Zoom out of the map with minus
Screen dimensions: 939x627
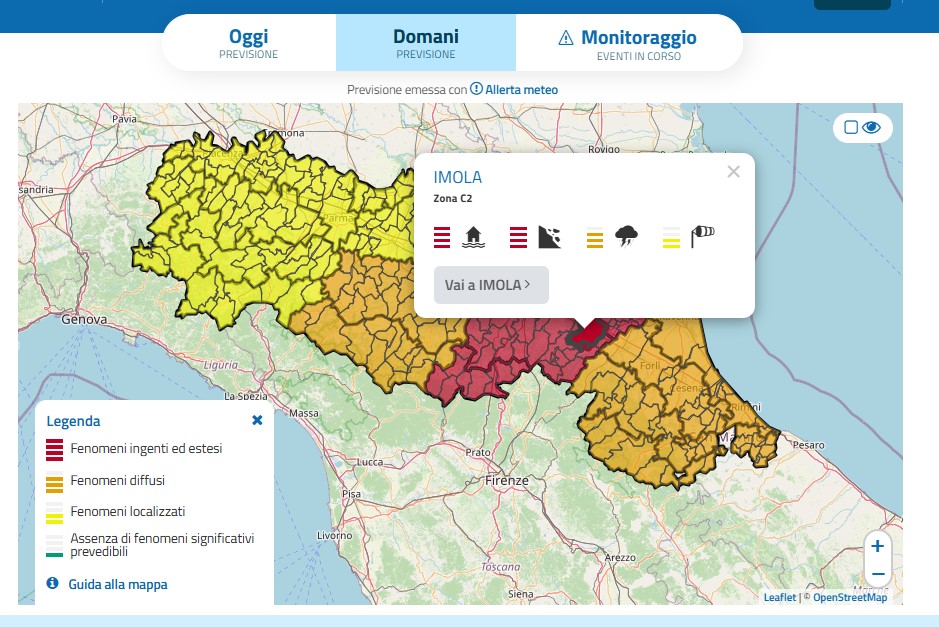[x=878, y=574]
